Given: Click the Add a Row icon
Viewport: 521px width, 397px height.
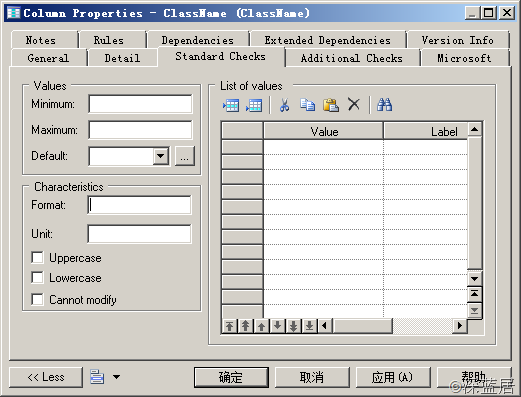Looking at the screenshot, I should [x=254, y=105].
